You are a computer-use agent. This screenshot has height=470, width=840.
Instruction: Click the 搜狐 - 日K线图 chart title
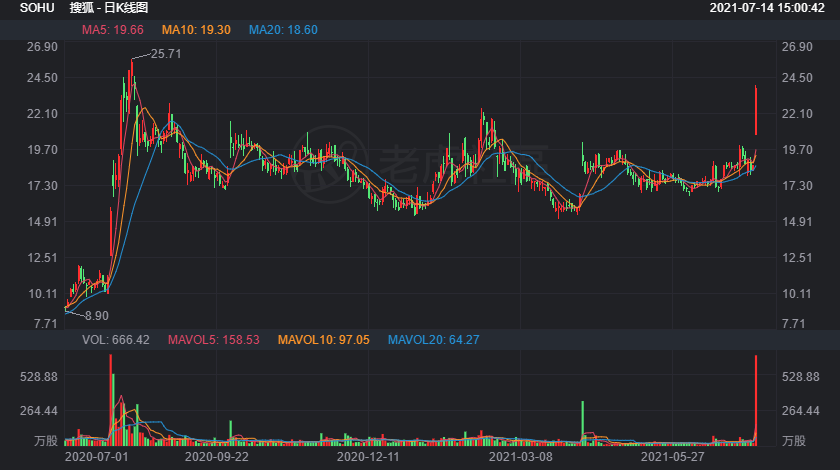(109, 8)
